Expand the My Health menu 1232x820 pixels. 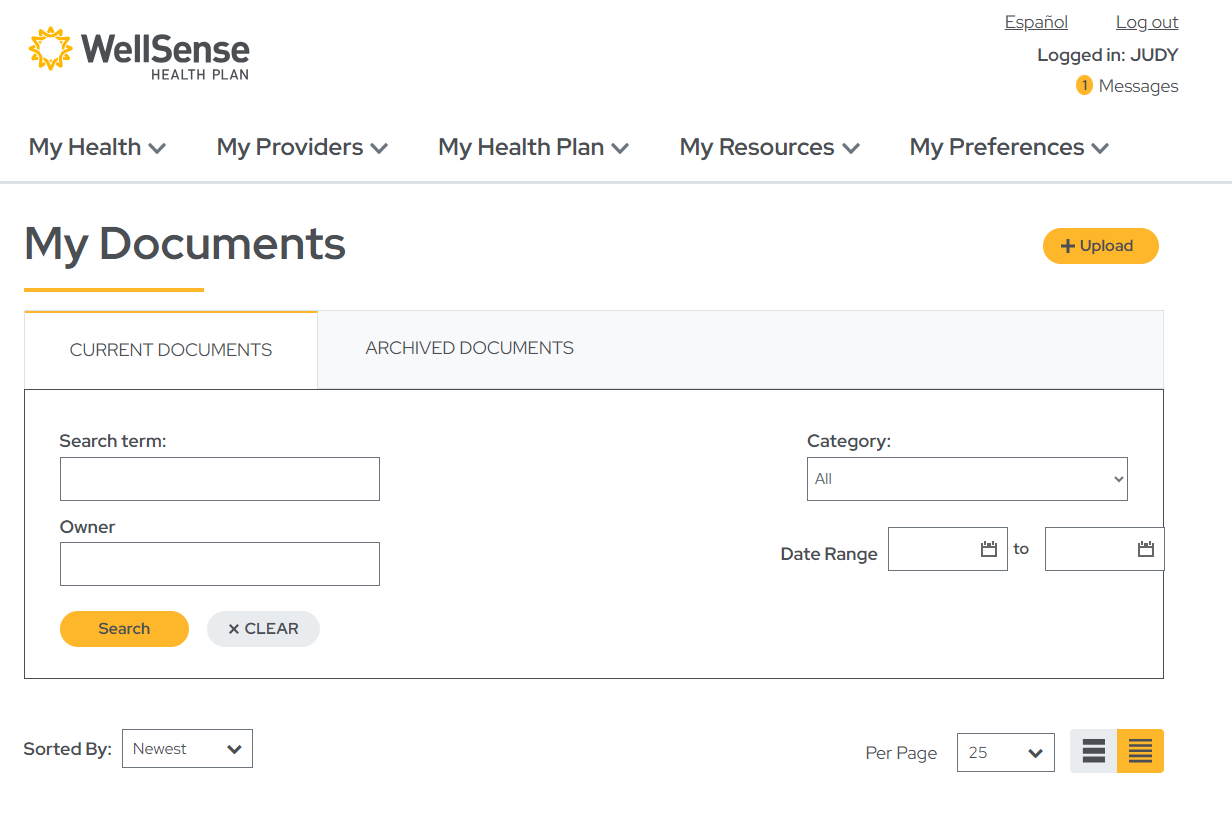[96, 147]
